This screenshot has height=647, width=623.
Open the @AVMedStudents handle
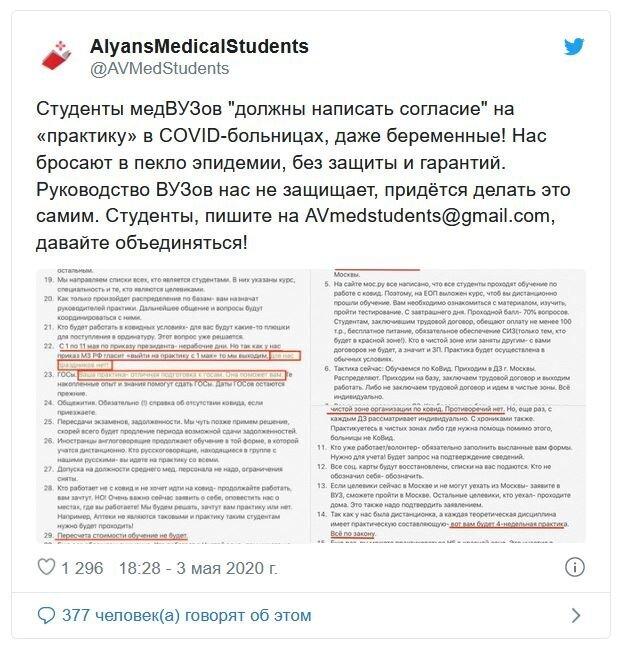point(159,68)
